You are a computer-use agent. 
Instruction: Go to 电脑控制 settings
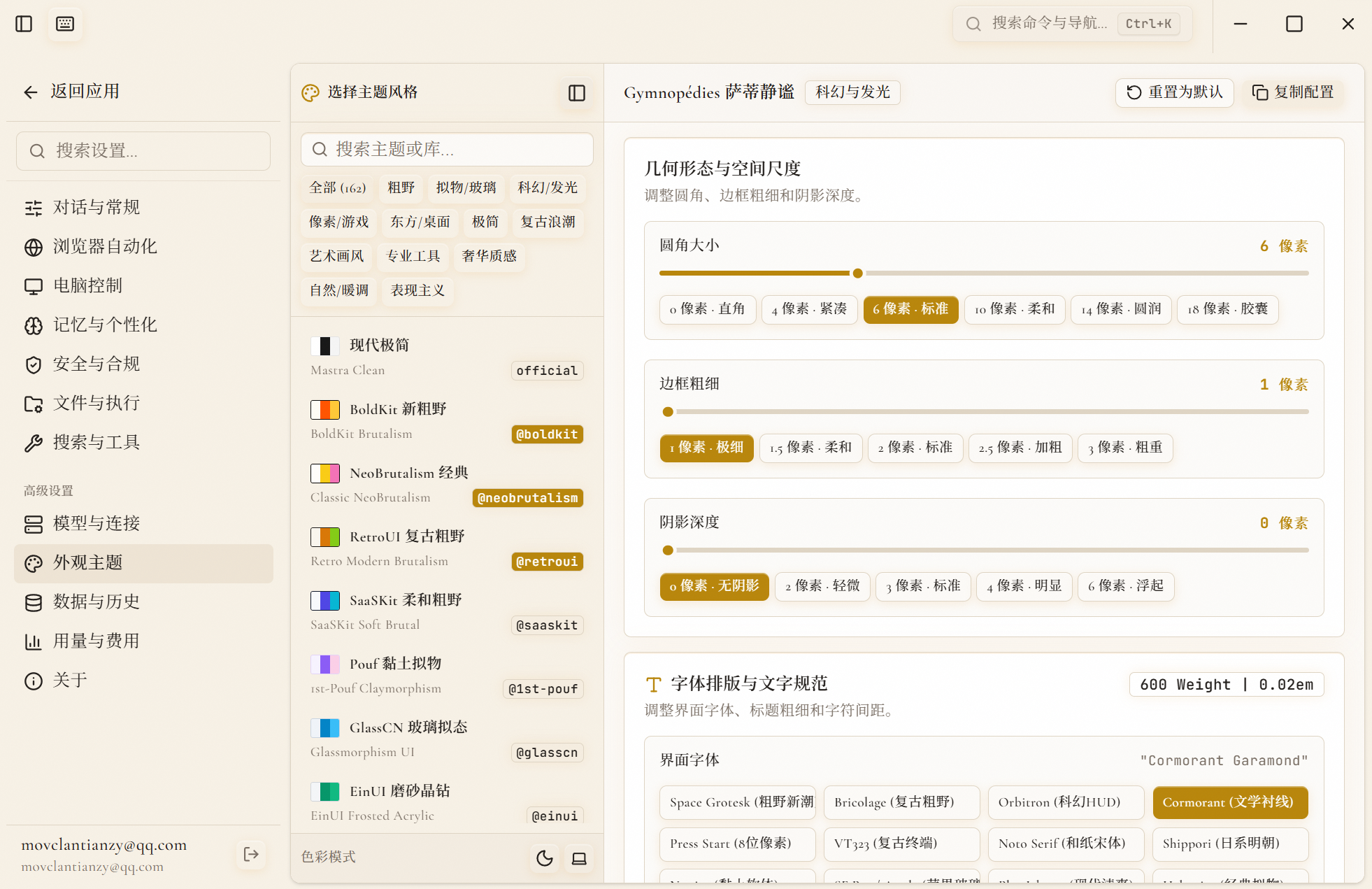(143, 285)
